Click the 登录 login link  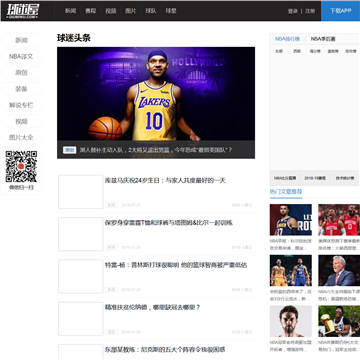[293, 11]
